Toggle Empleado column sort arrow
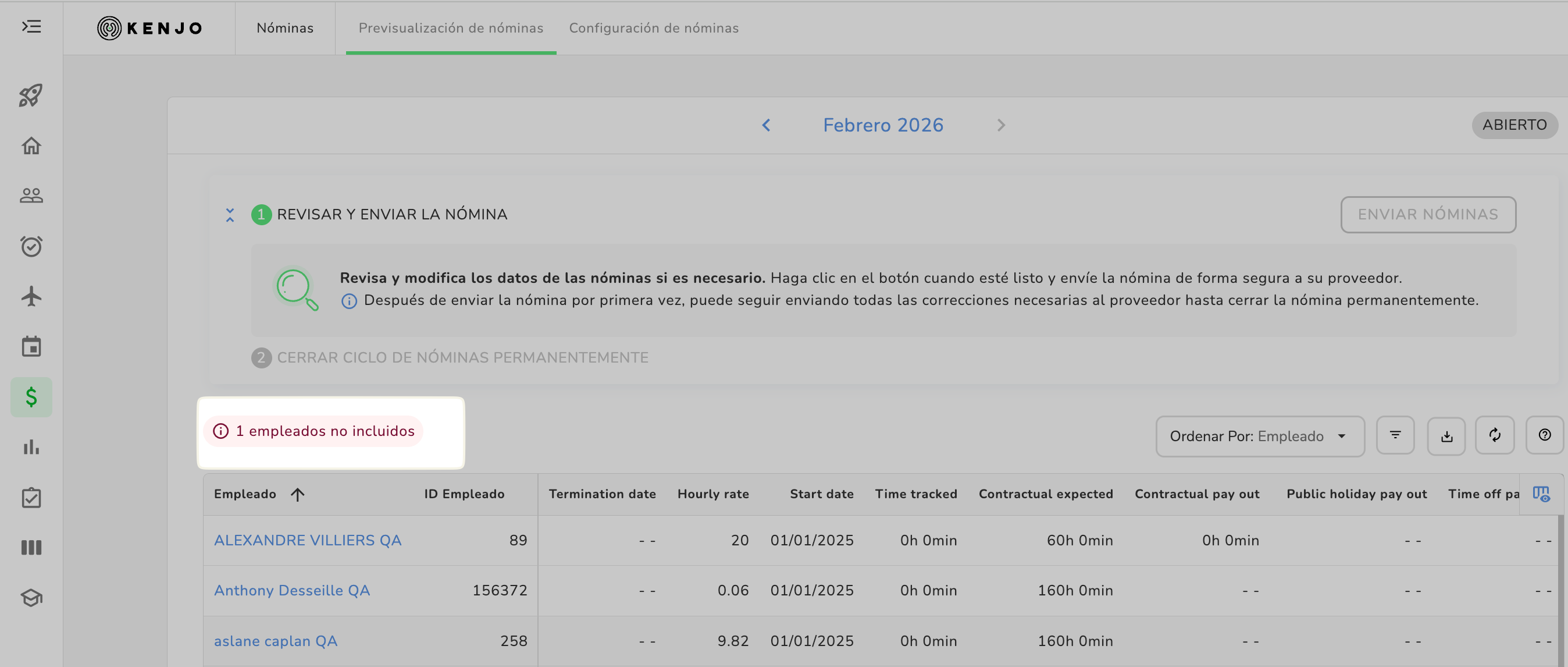Image resolution: width=1568 pixels, height=667 pixels. pyautogui.click(x=297, y=495)
